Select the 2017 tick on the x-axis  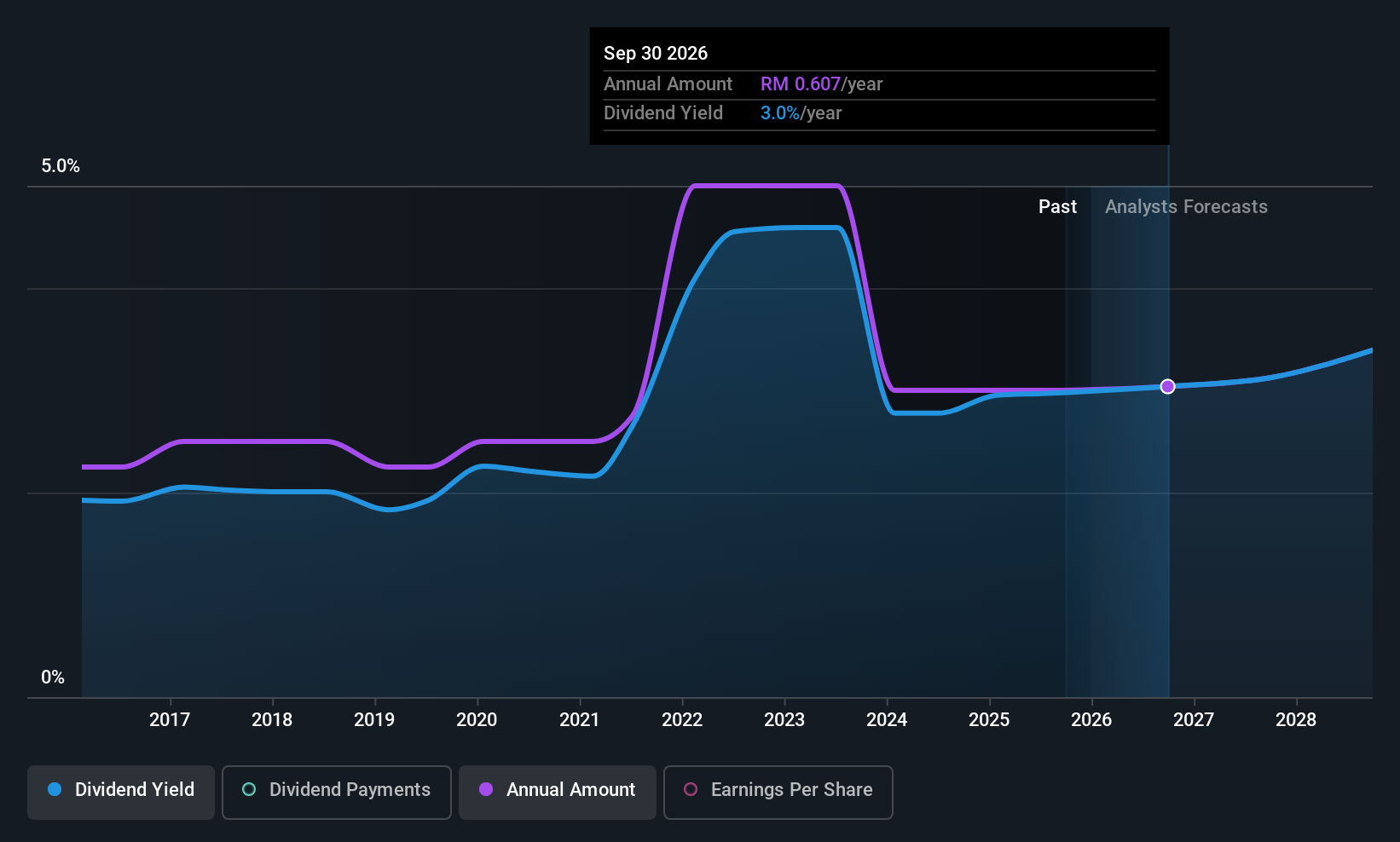(x=170, y=719)
